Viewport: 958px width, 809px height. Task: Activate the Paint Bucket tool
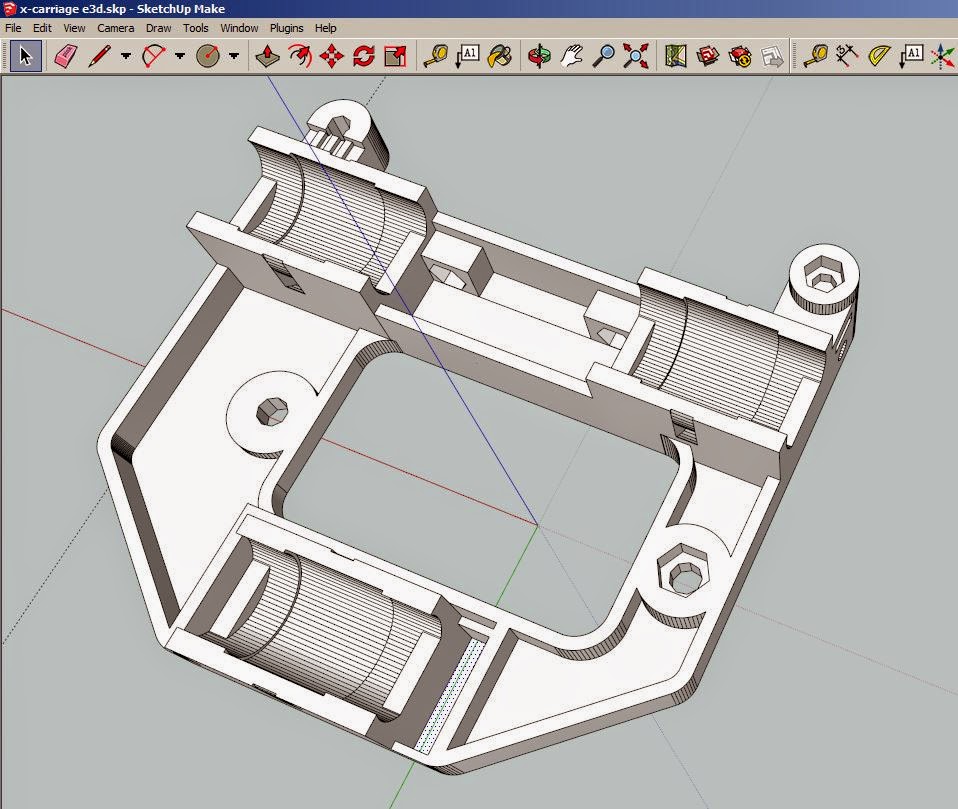click(500, 56)
